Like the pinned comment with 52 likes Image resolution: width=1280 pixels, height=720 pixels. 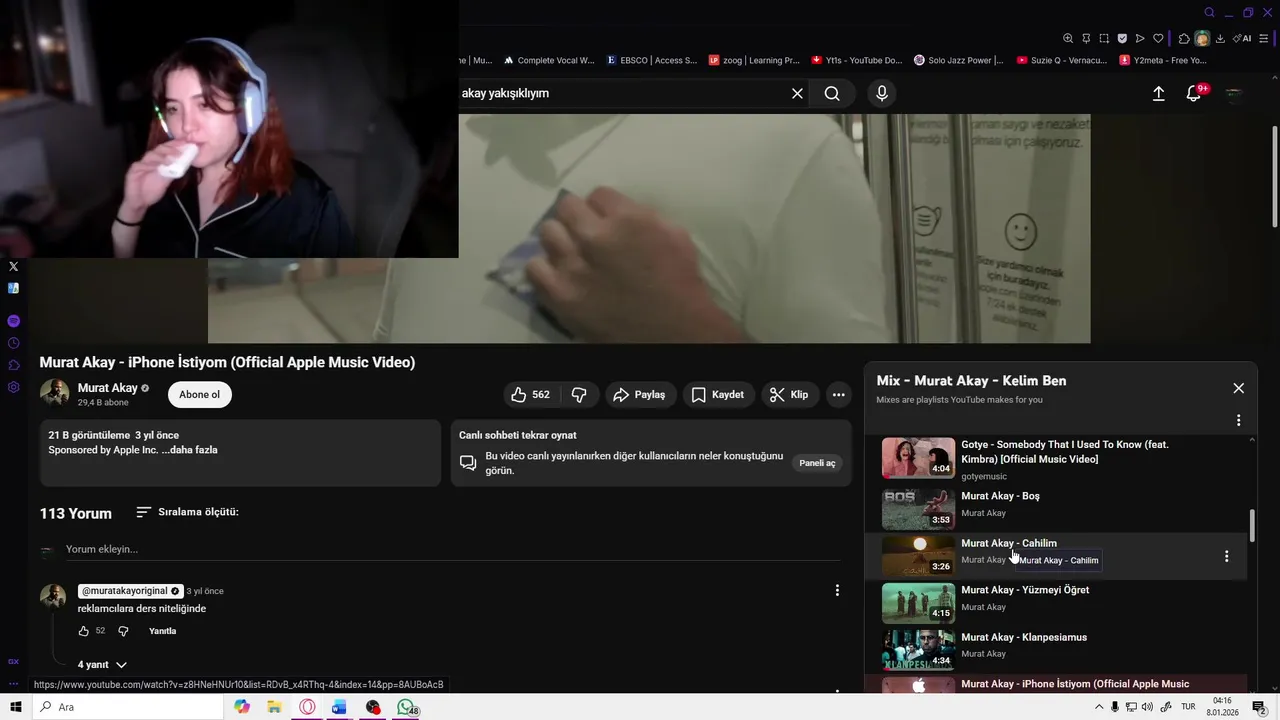point(84,631)
